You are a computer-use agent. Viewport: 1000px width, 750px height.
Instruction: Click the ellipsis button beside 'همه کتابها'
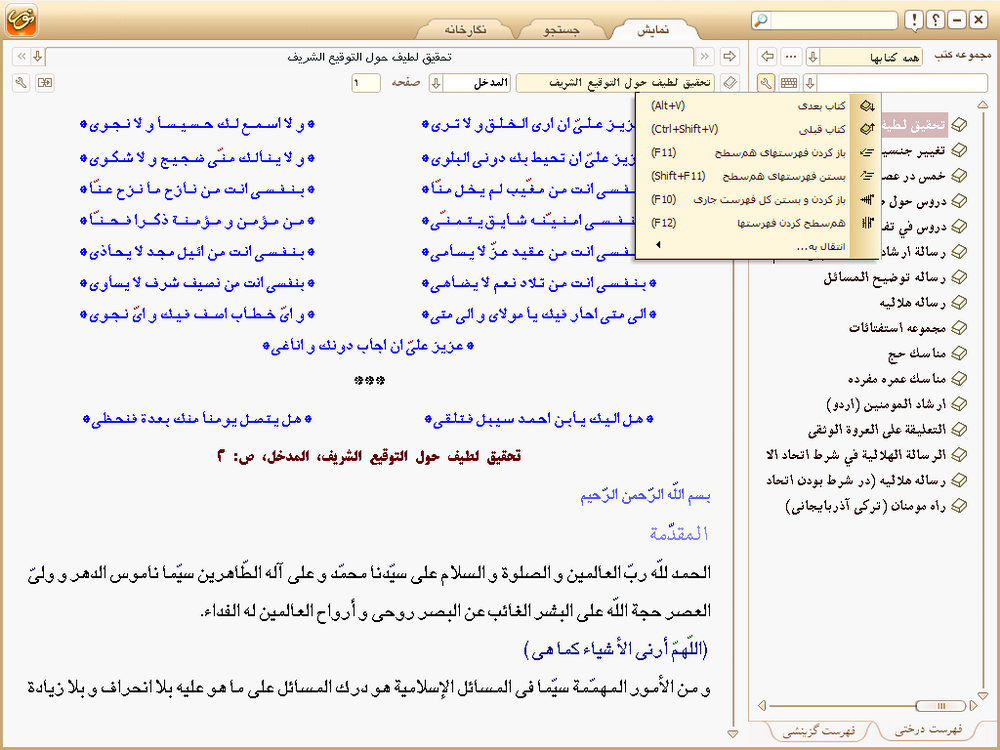(791, 57)
